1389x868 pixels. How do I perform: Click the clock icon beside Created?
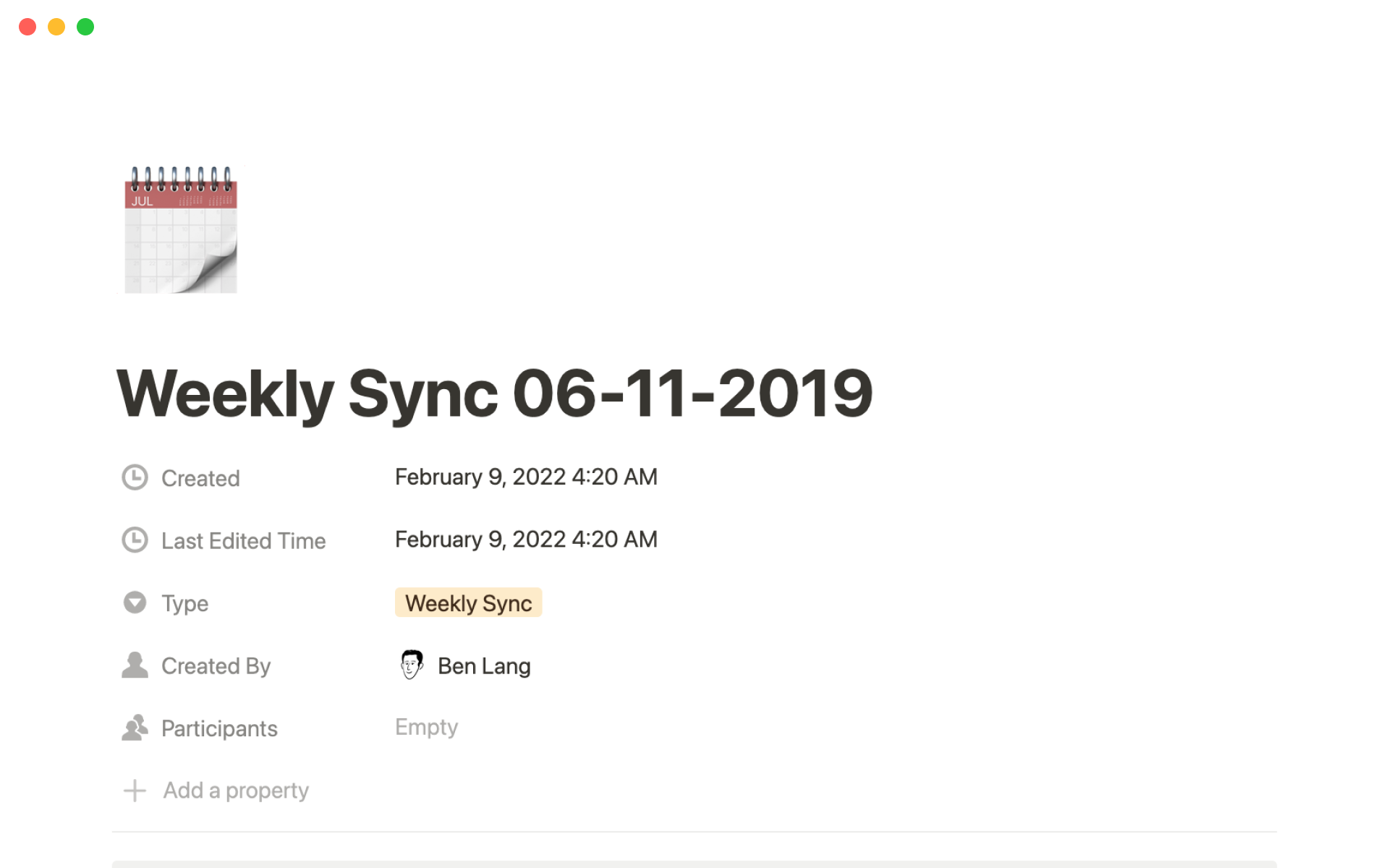(135, 477)
